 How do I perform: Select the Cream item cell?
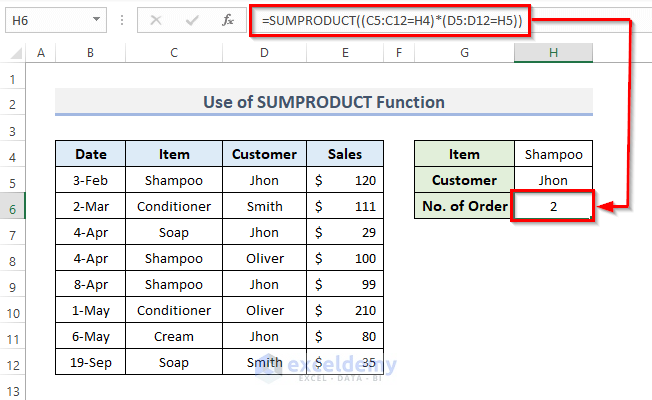coord(174,337)
